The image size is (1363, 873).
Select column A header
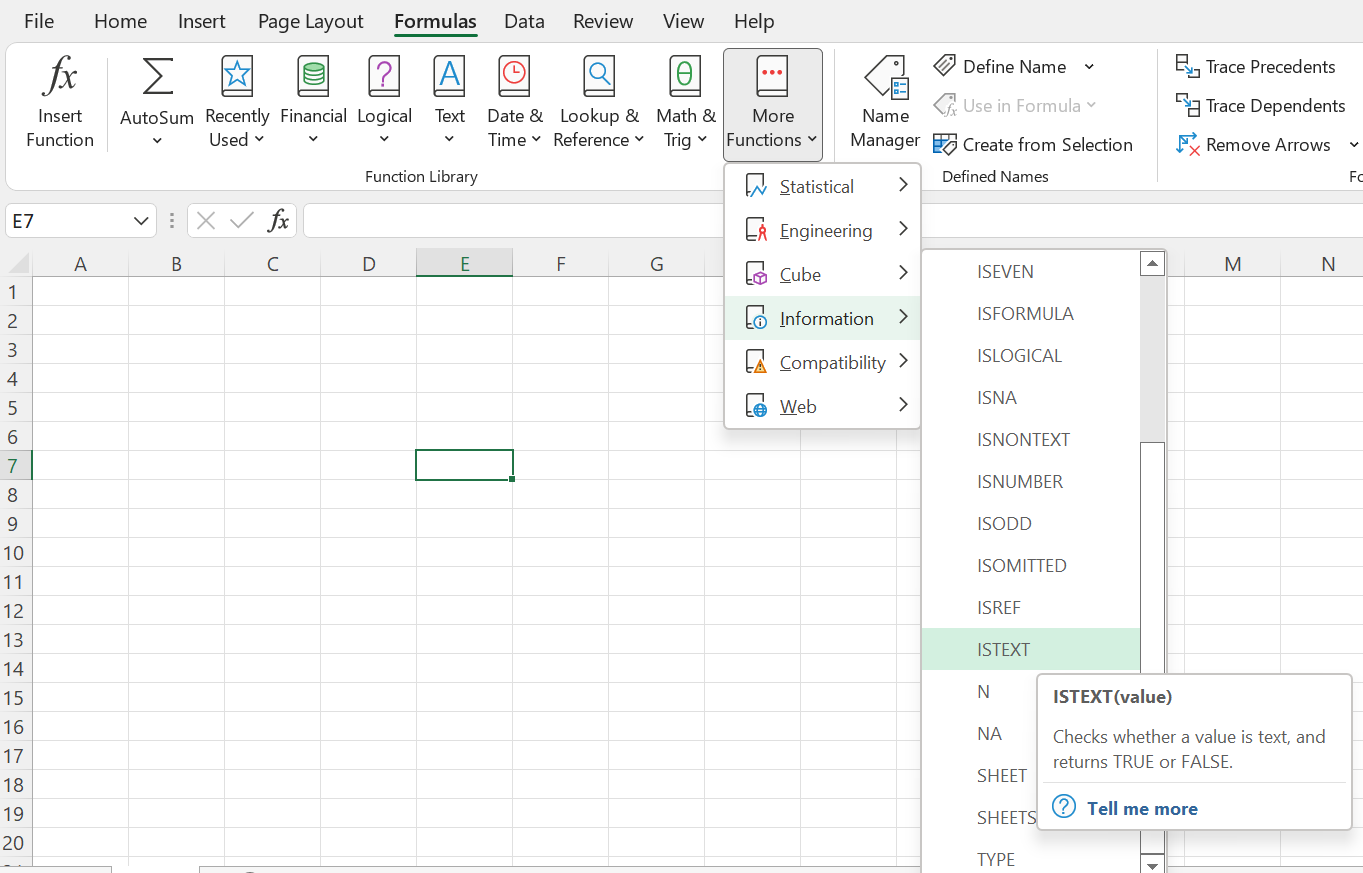click(x=80, y=264)
